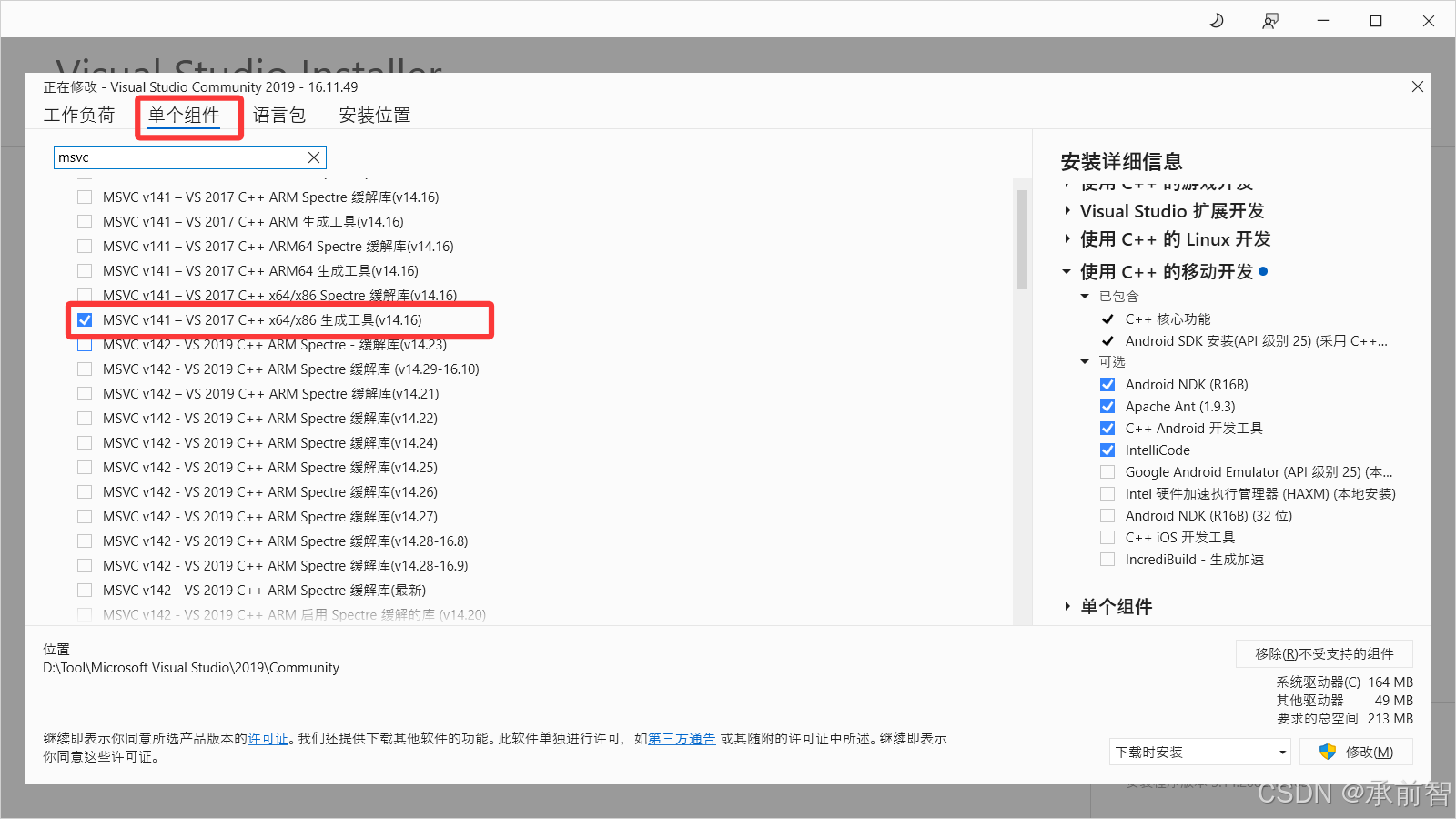Check MSVC v142 ARM Spectre 缓解库(v14.22)
This screenshot has width=1456, height=819.
click(85, 418)
